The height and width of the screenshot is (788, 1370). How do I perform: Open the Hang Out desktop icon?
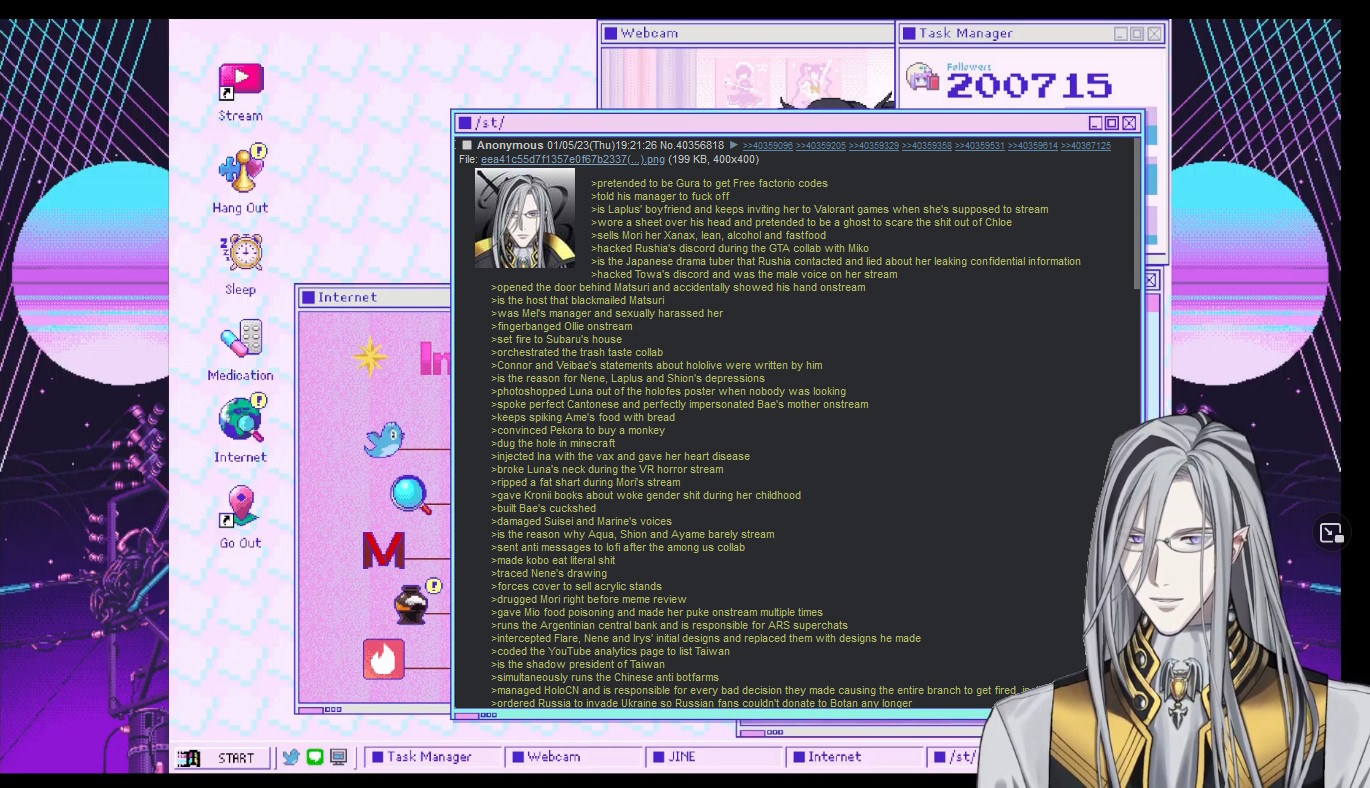click(x=242, y=170)
